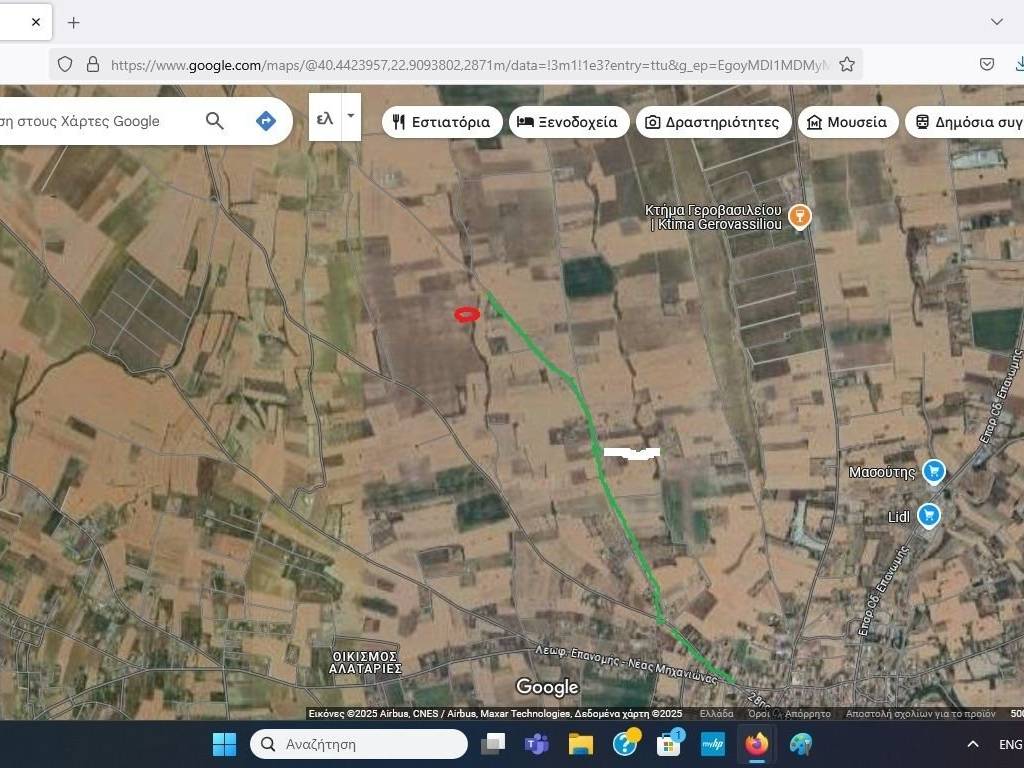Bookmark this page with the star icon
The width and height of the screenshot is (1024, 768).
tap(847, 64)
